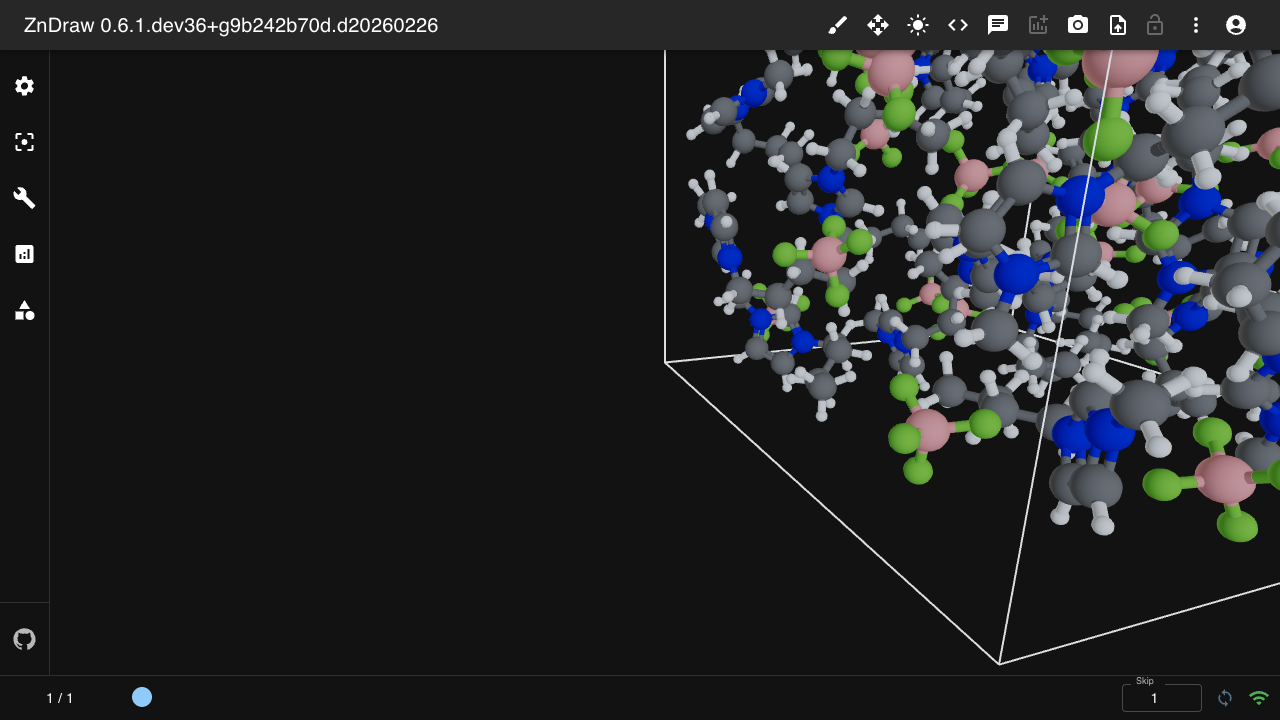This screenshot has height=720, width=1280.
Task: Open the user account profile icon
Action: coord(1236,25)
